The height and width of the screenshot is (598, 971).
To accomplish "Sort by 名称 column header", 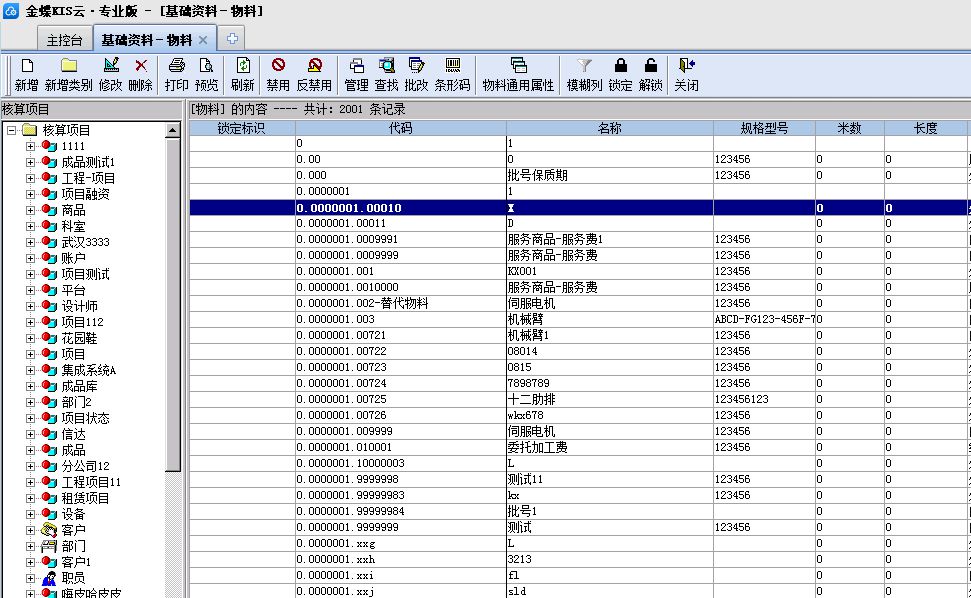I will 609,128.
